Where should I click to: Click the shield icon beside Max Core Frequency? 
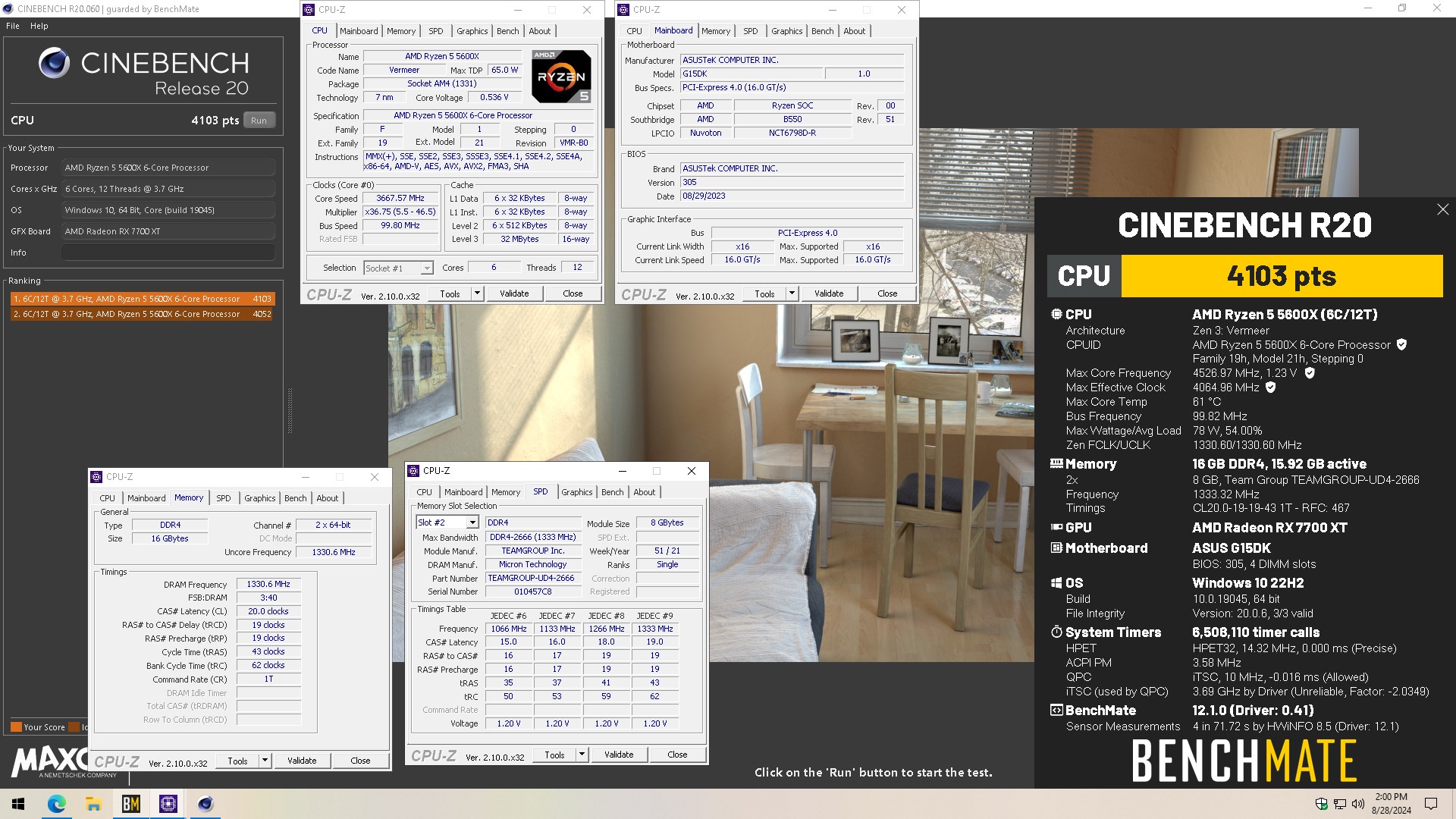[1310, 372]
